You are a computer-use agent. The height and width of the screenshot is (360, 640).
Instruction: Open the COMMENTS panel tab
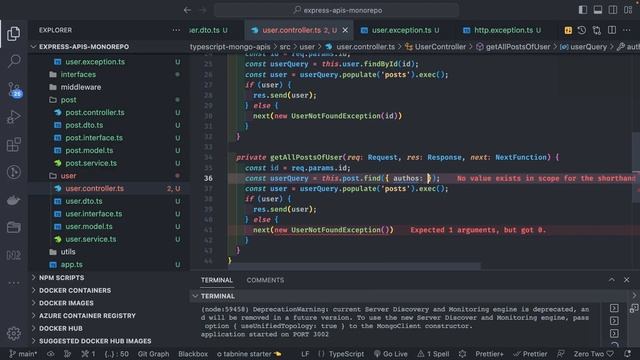265,280
